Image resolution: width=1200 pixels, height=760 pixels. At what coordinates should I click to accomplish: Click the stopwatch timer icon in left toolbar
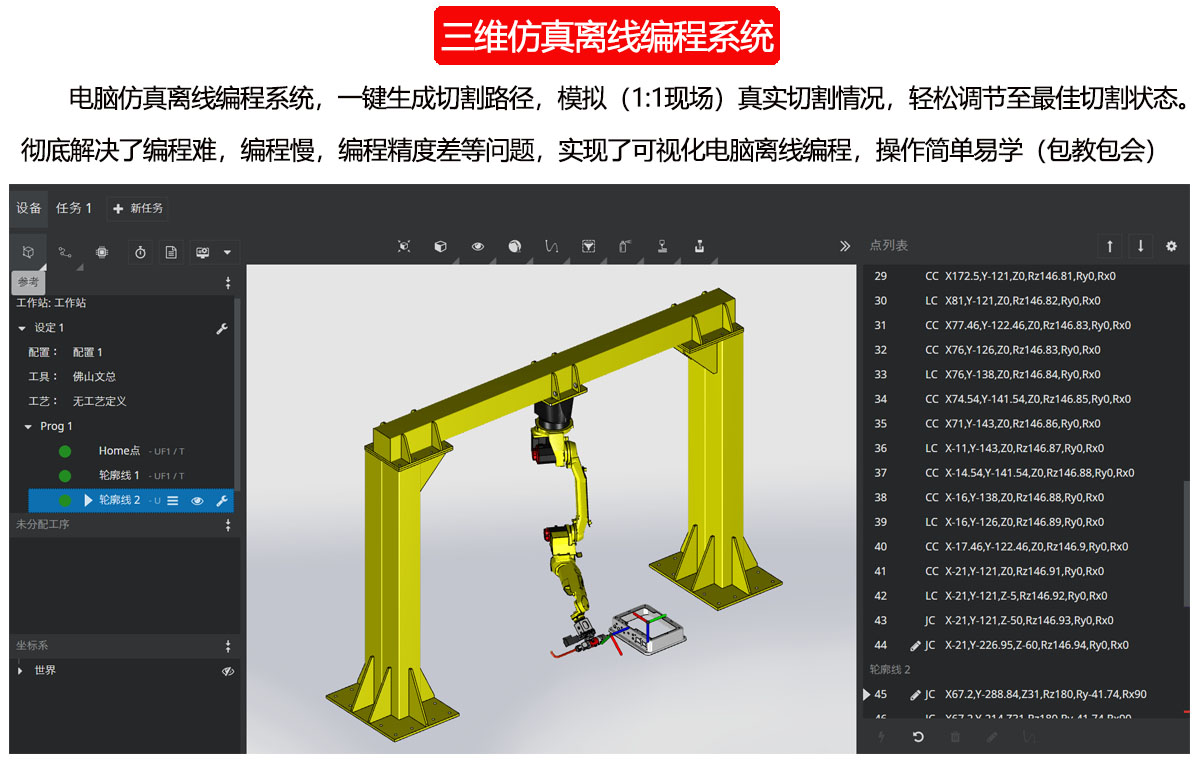point(140,252)
